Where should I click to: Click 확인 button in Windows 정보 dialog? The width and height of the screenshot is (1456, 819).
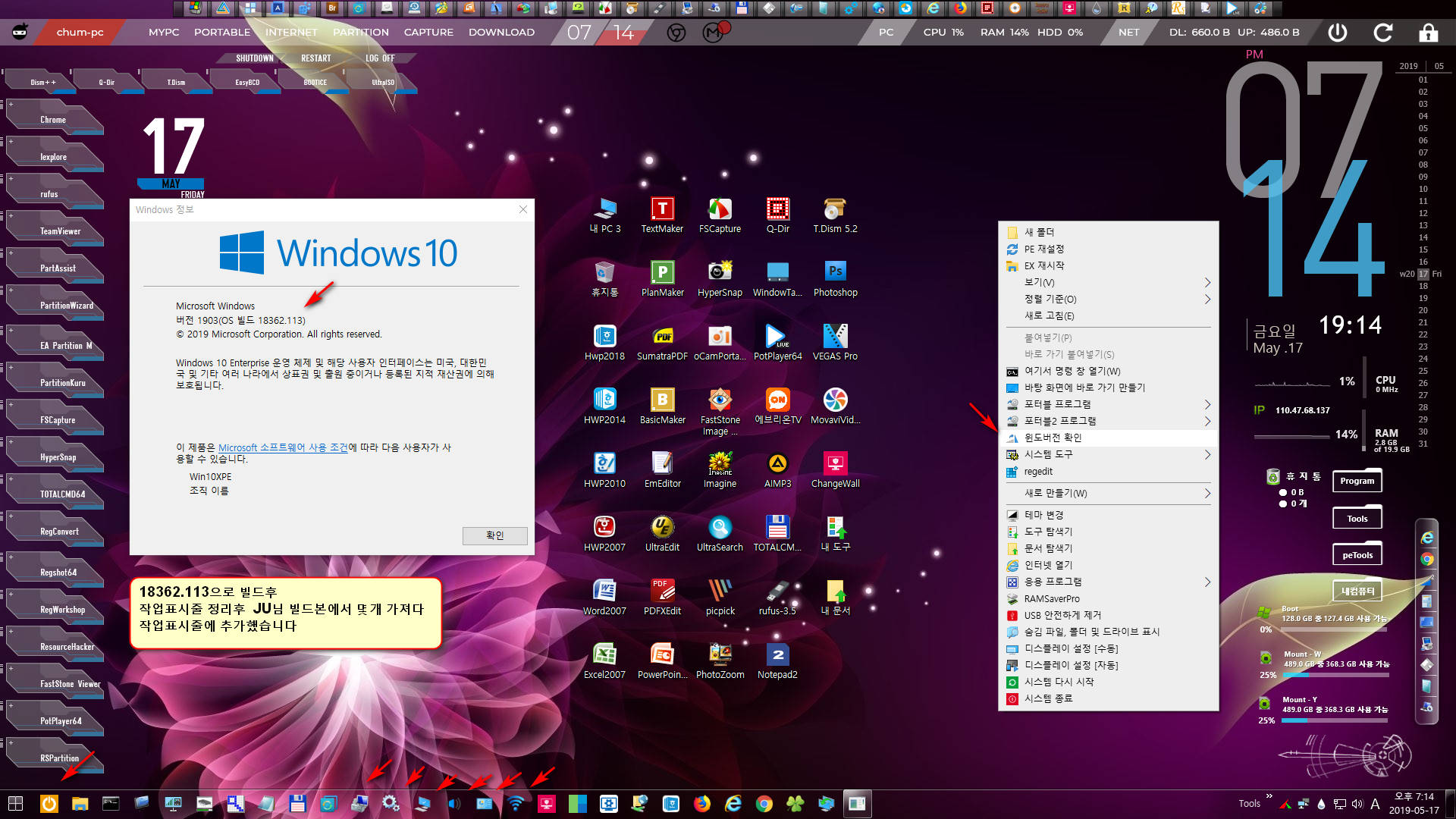495,535
